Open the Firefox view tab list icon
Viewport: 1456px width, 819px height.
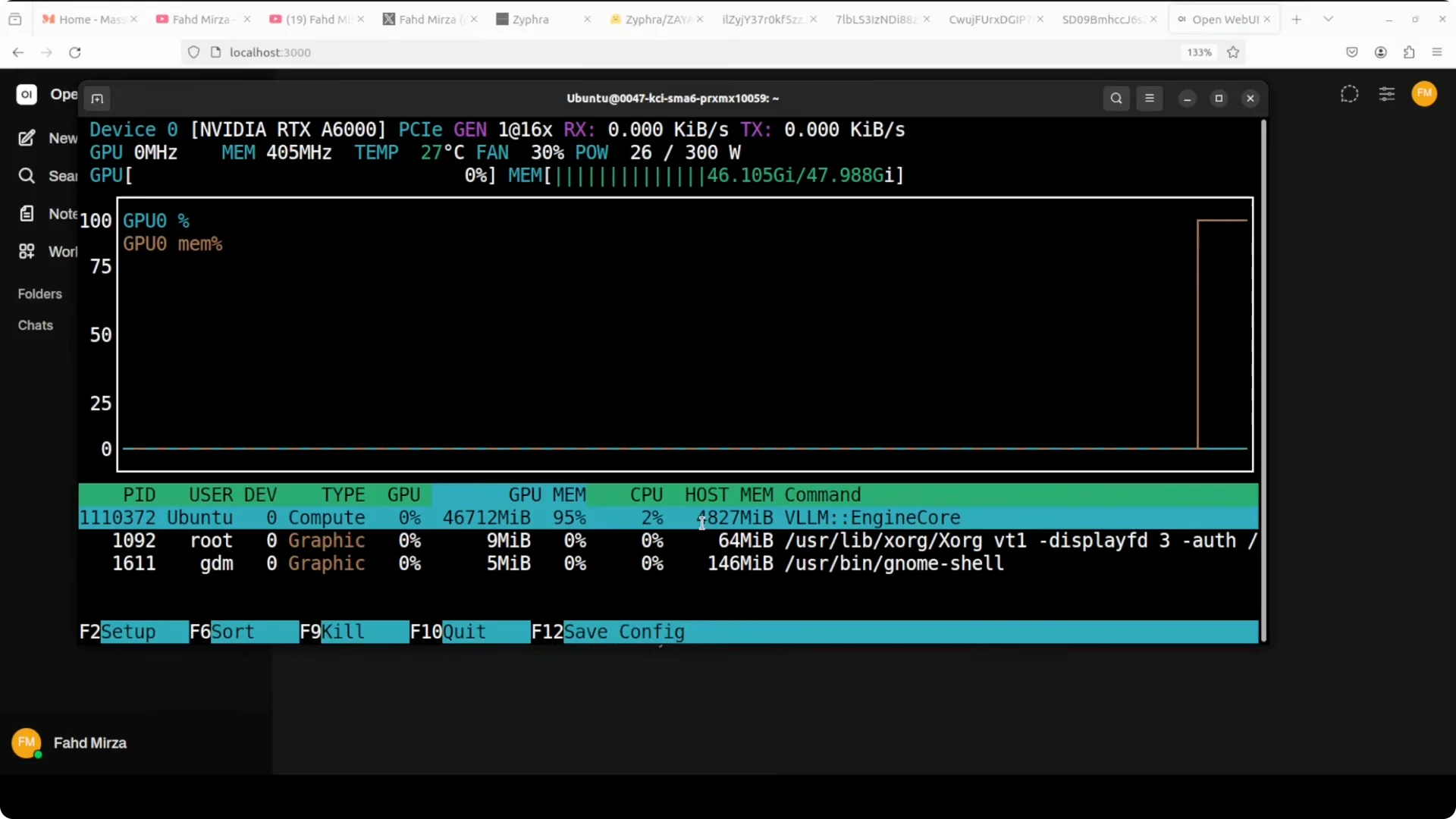click(x=14, y=19)
